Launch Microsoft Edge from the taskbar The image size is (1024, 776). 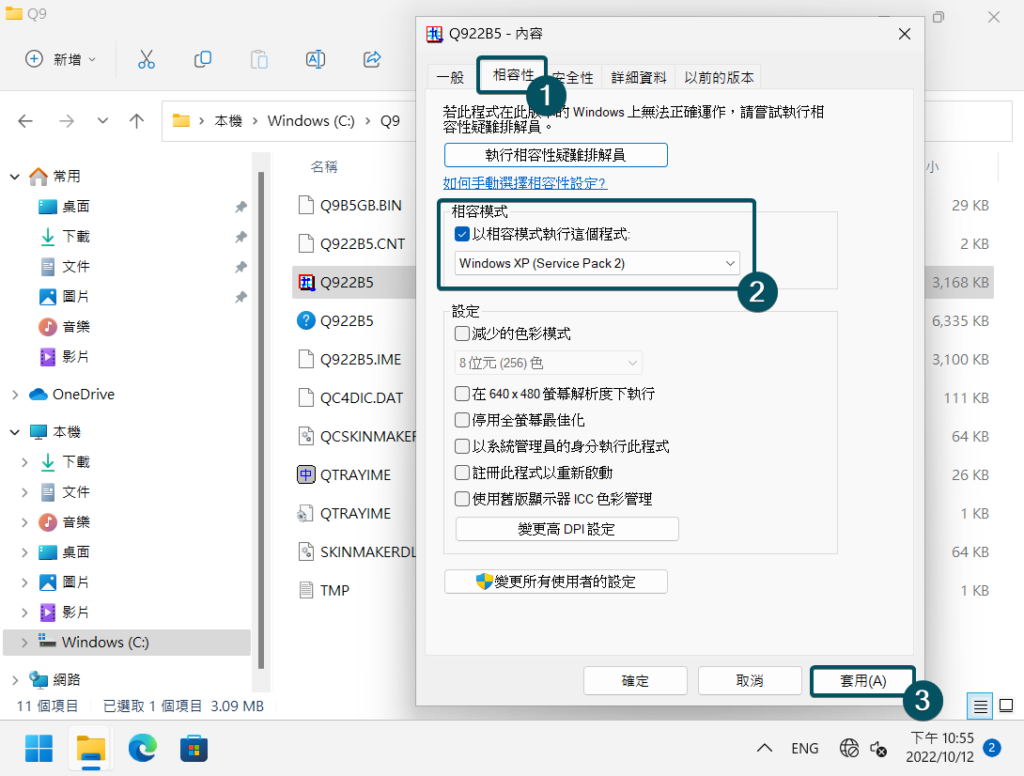click(142, 749)
